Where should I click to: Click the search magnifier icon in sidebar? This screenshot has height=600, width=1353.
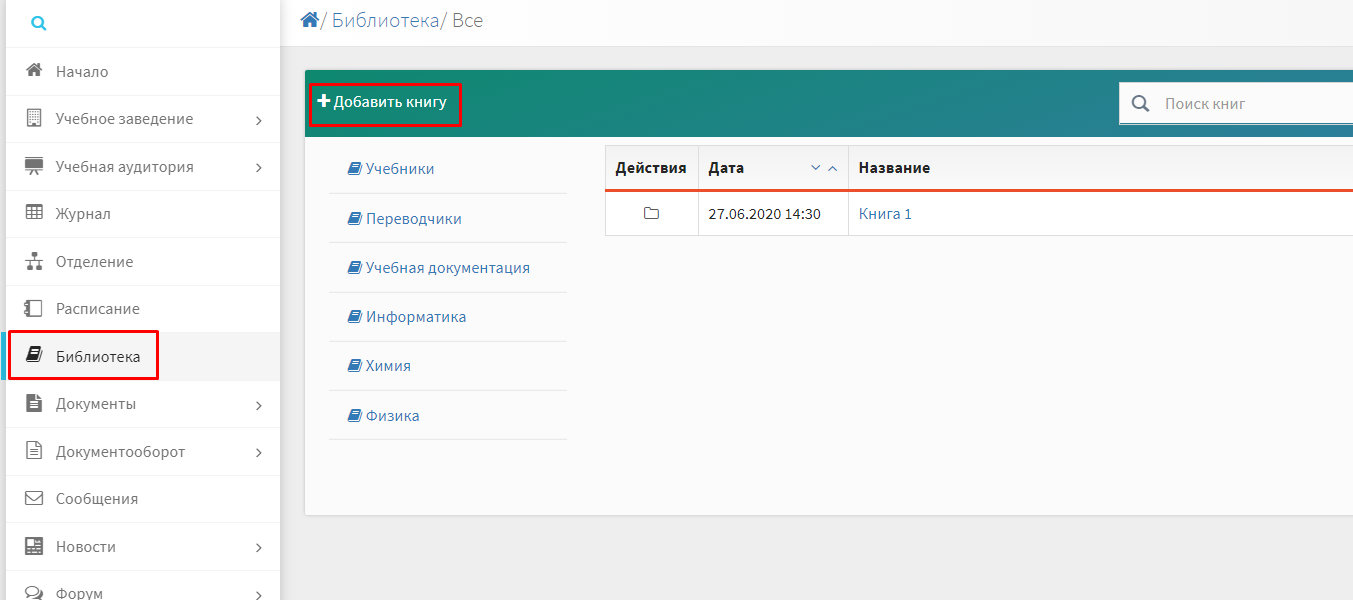(38, 23)
